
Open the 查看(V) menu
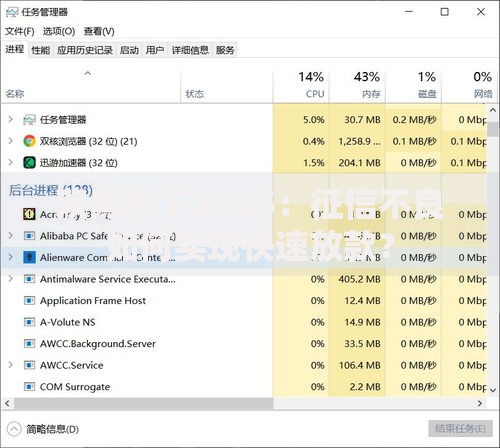[99, 31]
